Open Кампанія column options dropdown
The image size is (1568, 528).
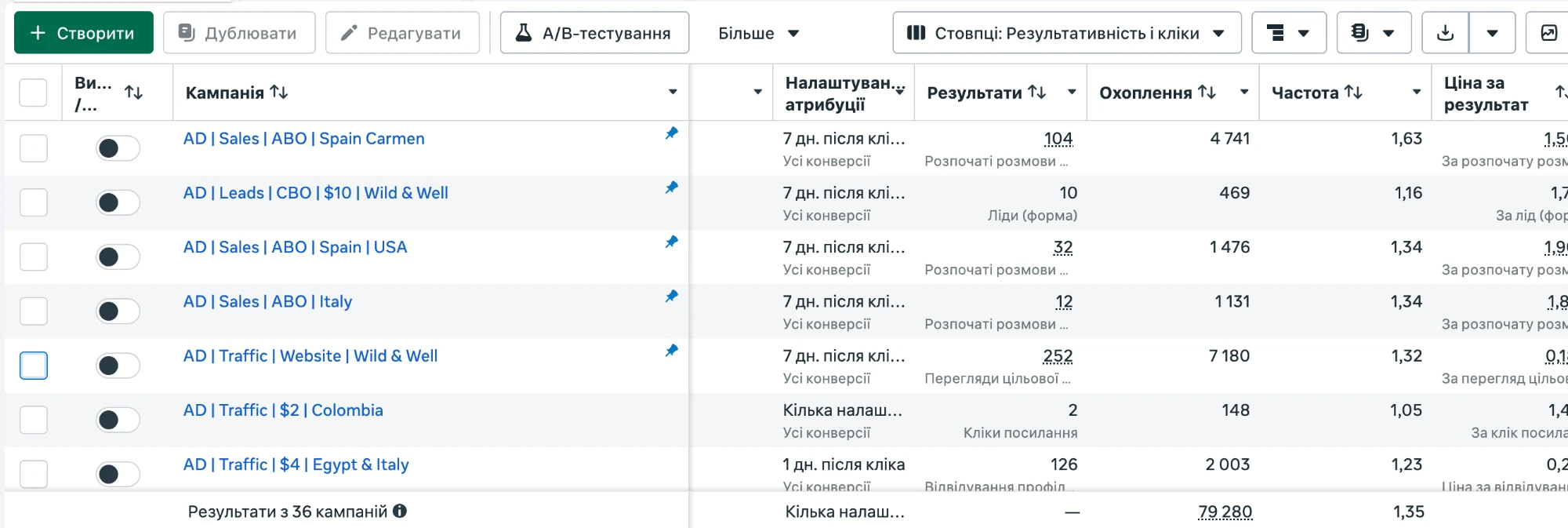click(x=673, y=92)
